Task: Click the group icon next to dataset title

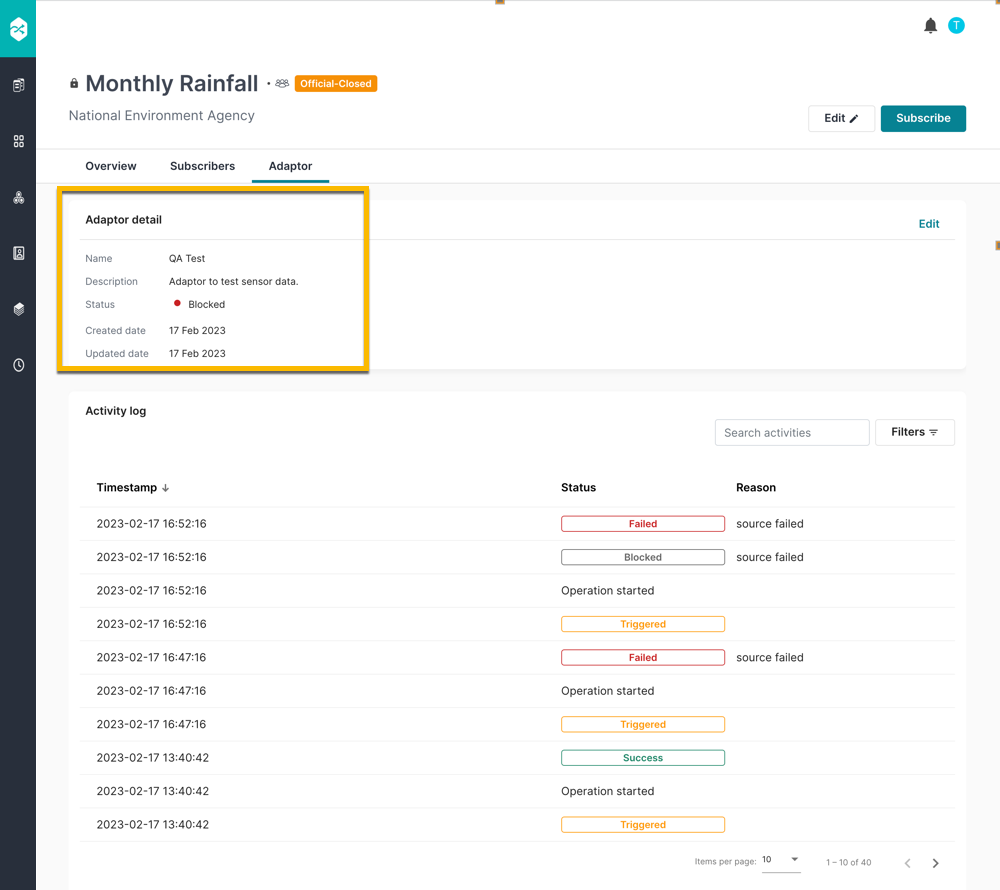Action: coord(281,84)
